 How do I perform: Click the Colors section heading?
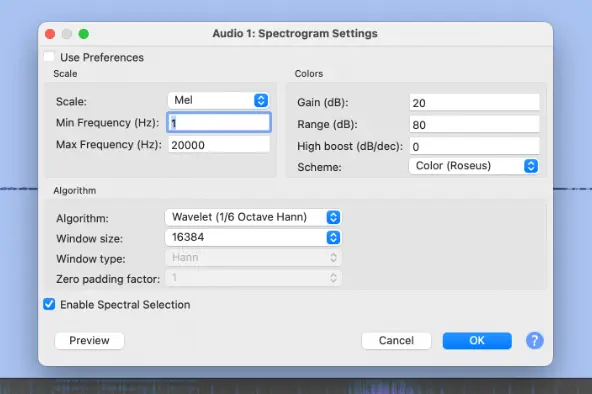pyautogui.click(x=309, y=74)
